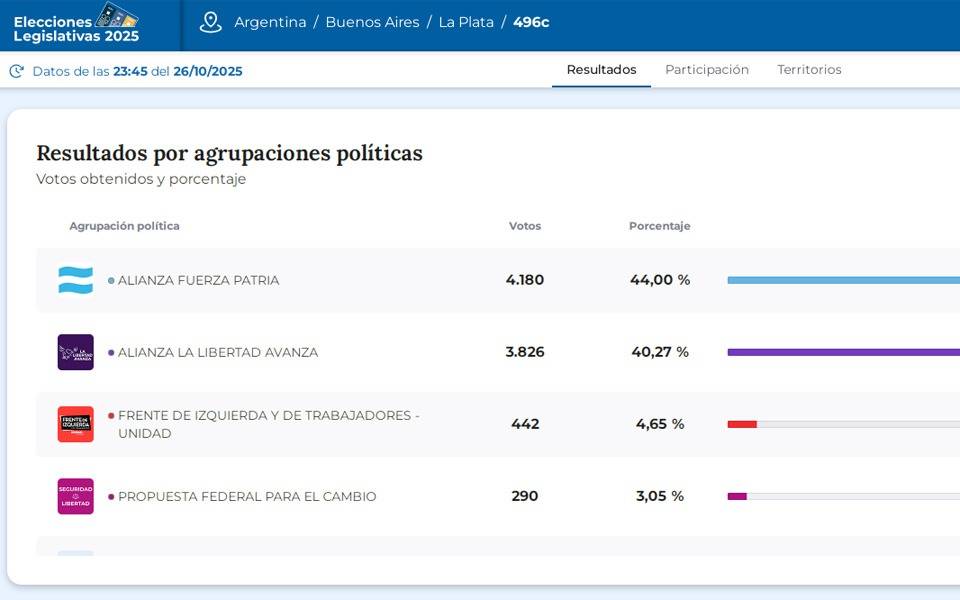Image resolution: width=960 pixels, height=600 pixels.
Task: Click the La Libertad Avanza party logo
Action: [75, 353]
